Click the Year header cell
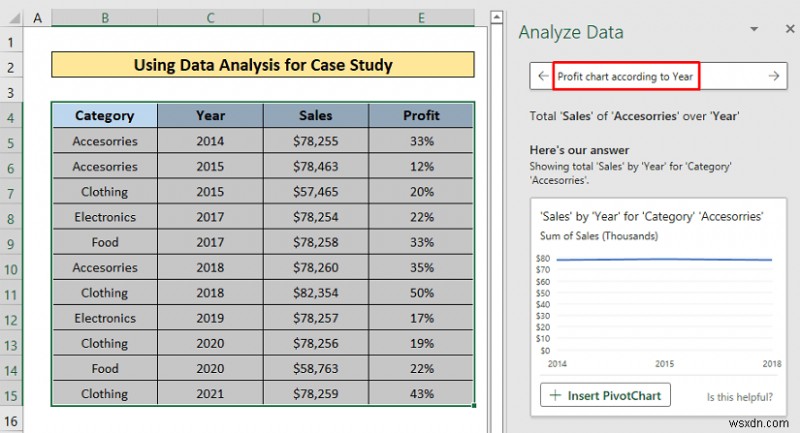800x433 pixels. (x=210, y=116)
